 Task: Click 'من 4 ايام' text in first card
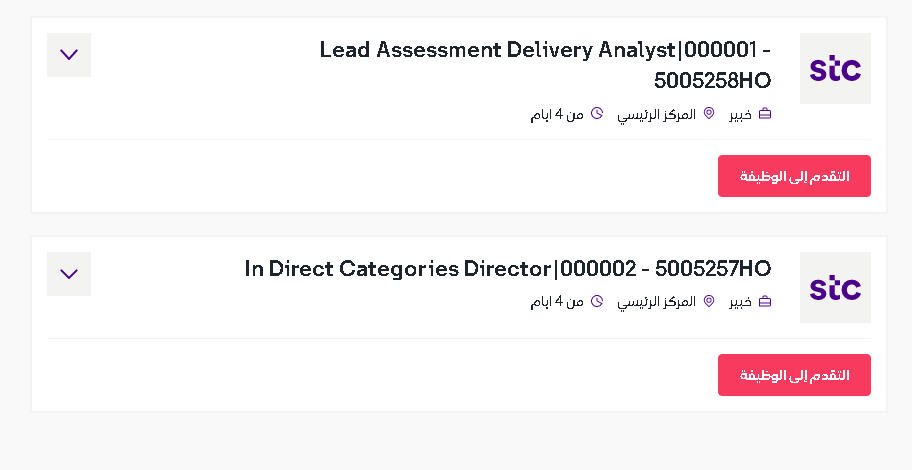(557, 115)
